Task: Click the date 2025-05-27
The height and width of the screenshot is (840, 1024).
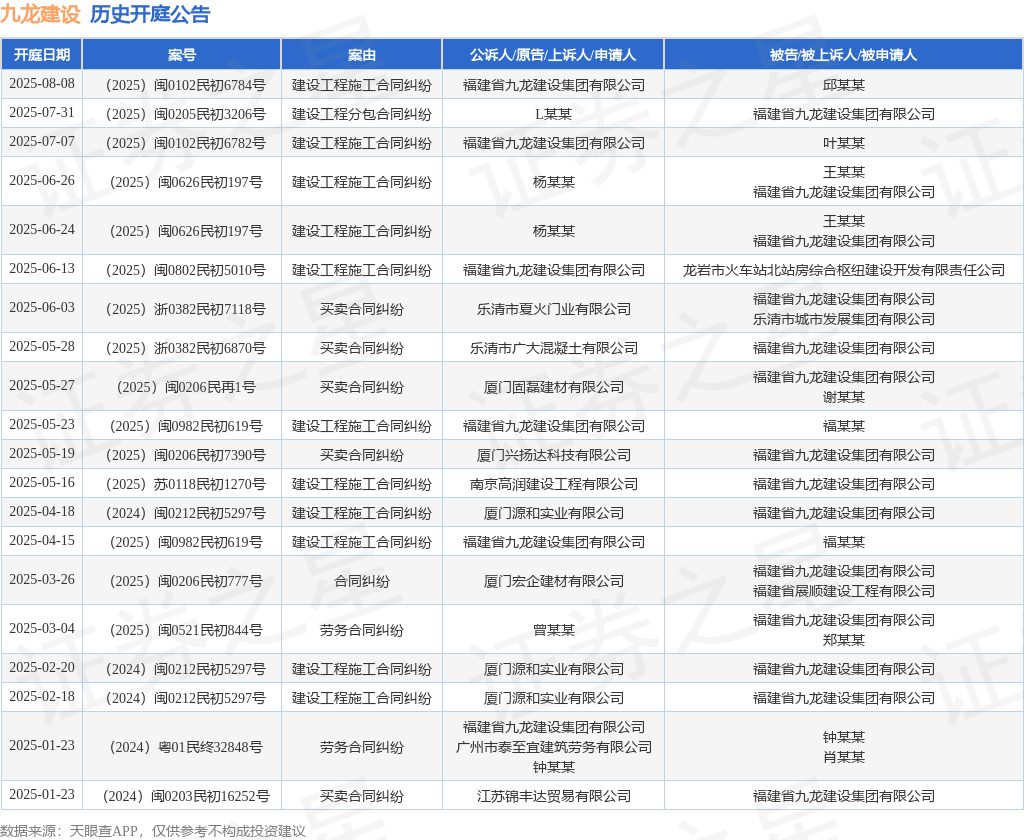Action: coord(42,385)
